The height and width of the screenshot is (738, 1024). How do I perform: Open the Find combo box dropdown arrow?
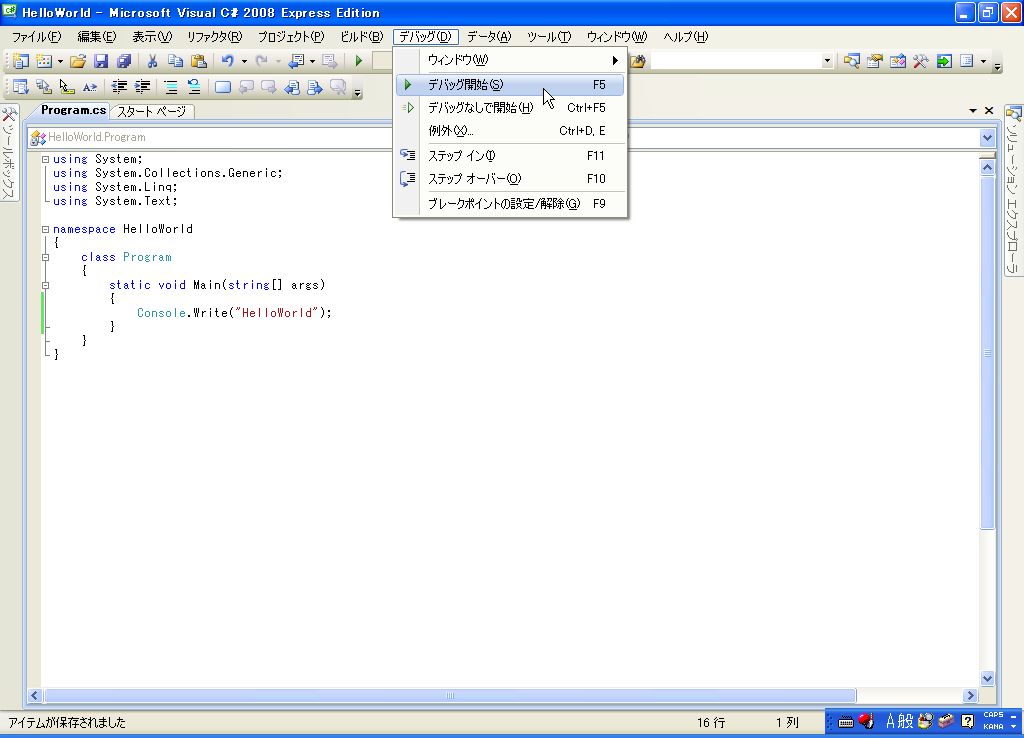[x=827, y=61]
